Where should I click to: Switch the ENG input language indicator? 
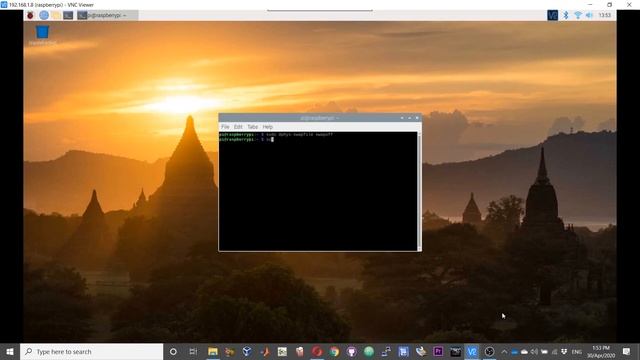[576, 351]
